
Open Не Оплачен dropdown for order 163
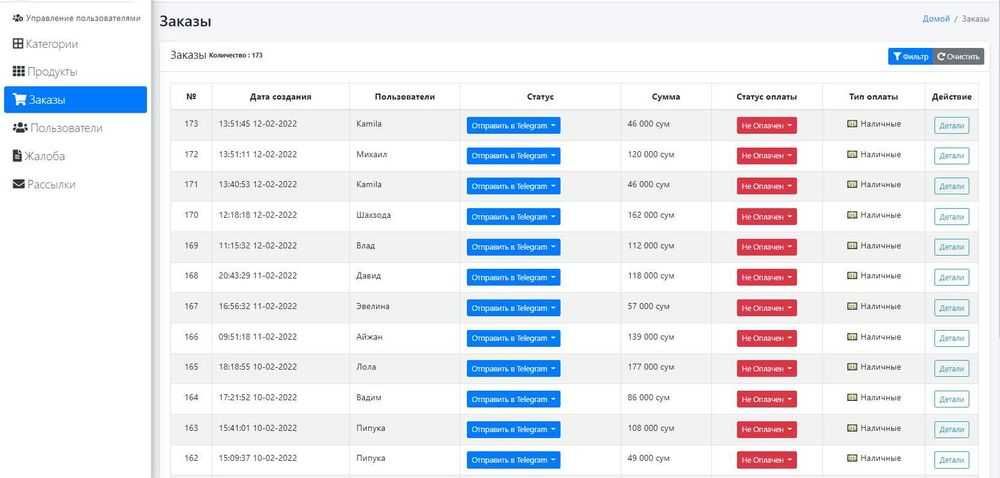[767, 430]
